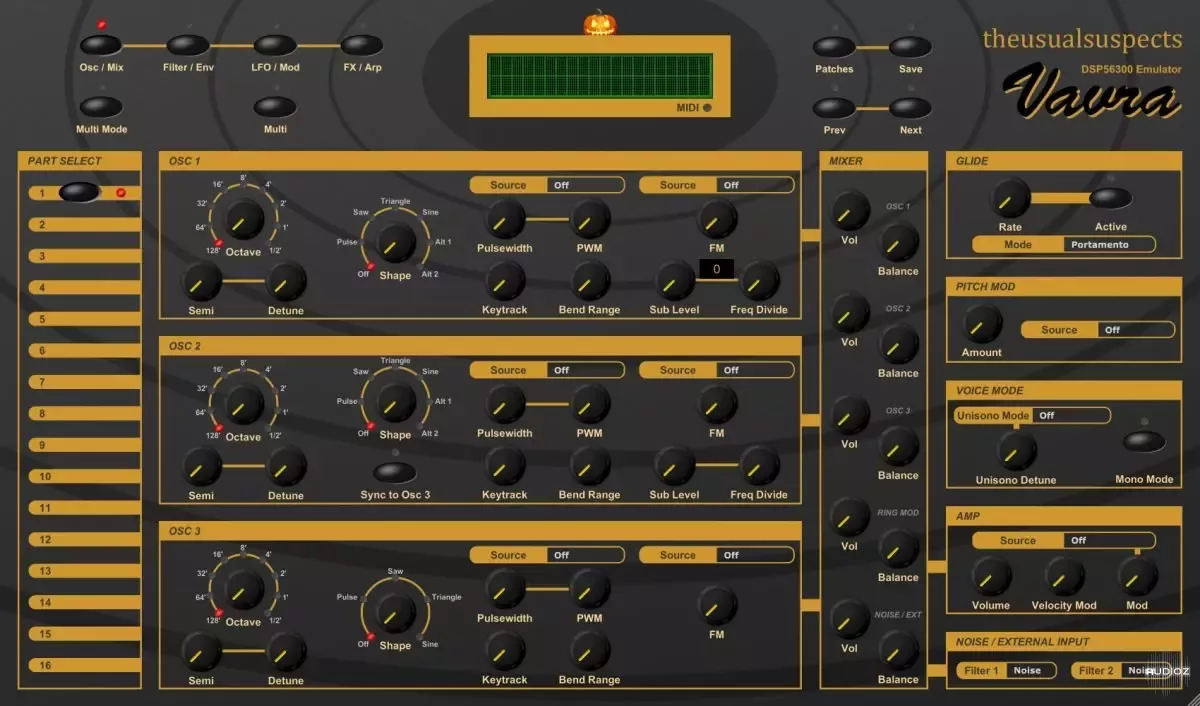This screenshot has height=706, width=1200.
Task: Toggle Sync to Osc 3 button
Action: coord(395,472)
